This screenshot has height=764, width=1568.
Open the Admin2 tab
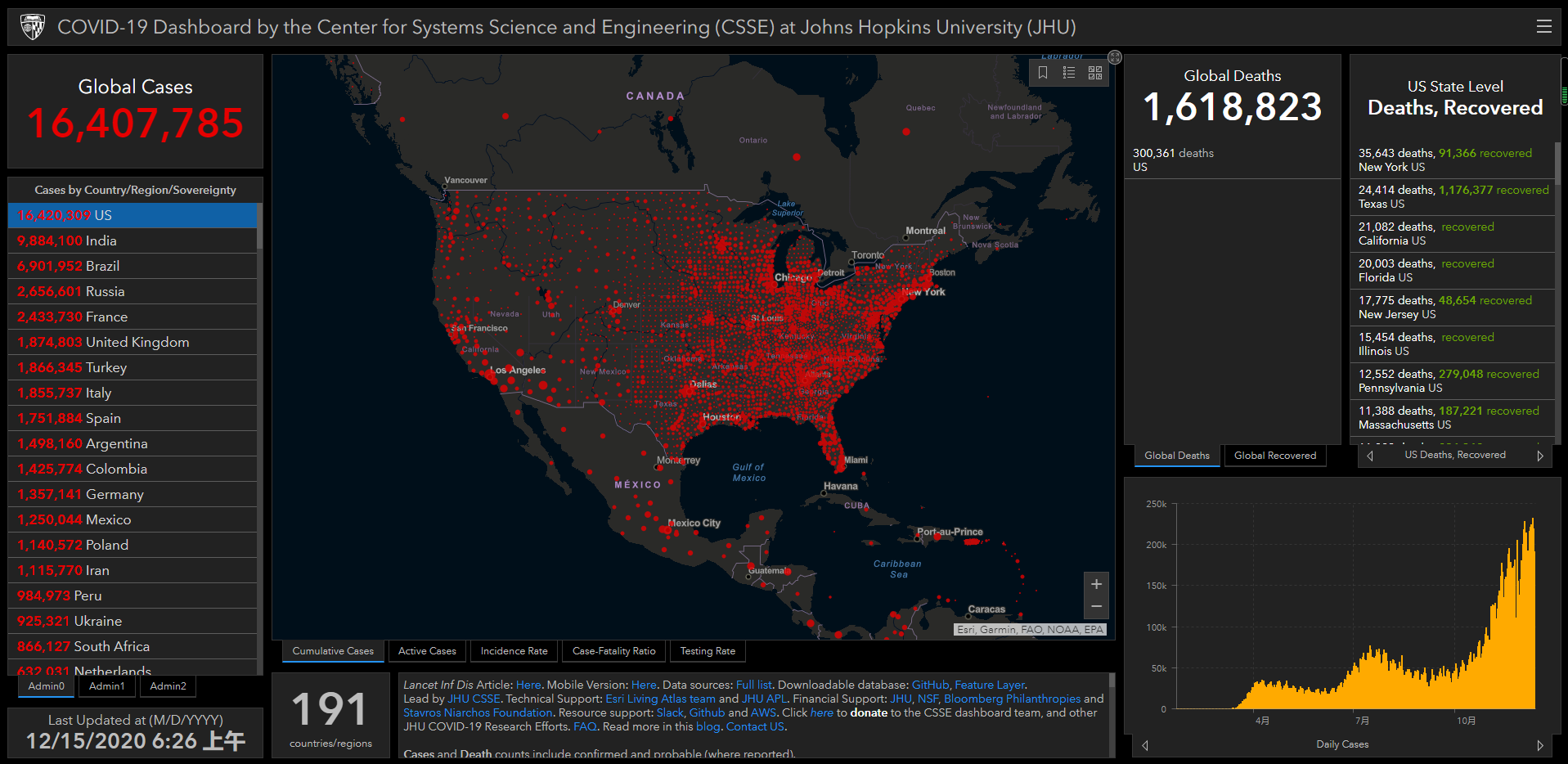click(168, 686)
